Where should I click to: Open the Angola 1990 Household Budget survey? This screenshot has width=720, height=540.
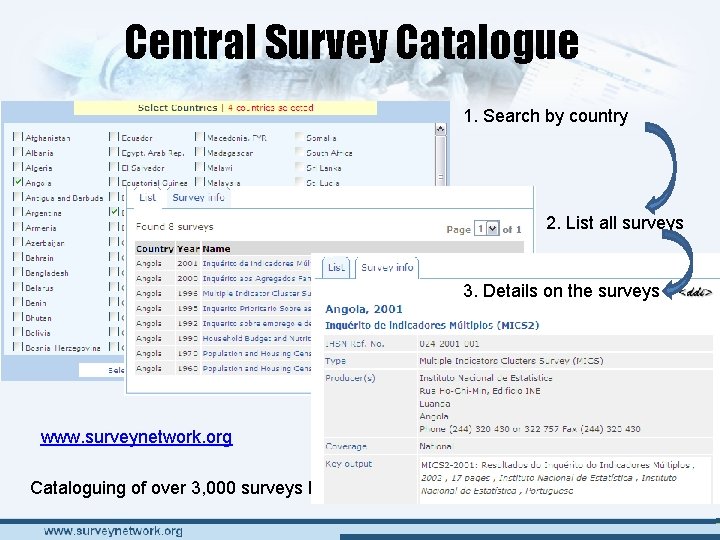tap(256, 338)
